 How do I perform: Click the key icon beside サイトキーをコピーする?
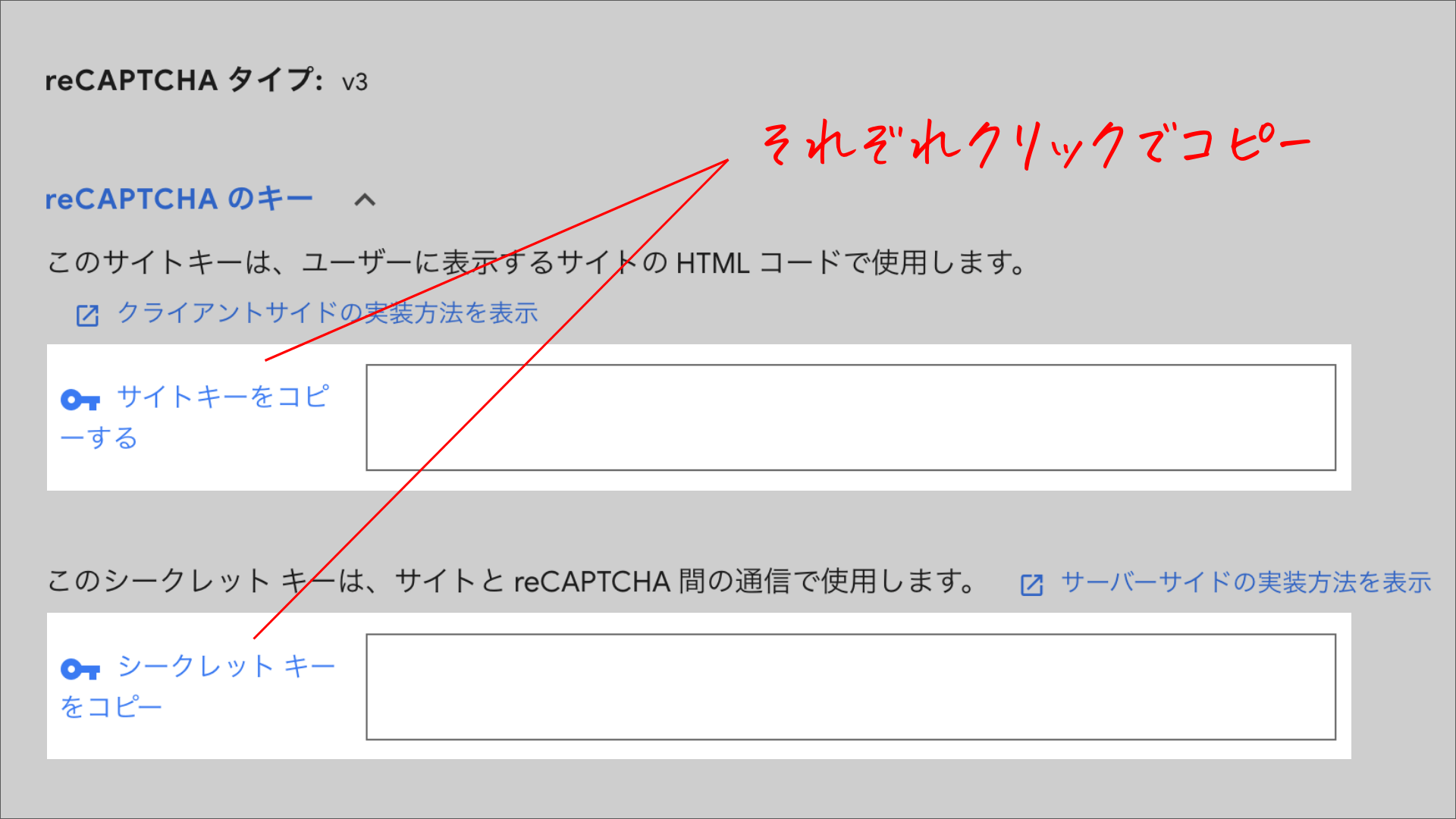point(80,400)
